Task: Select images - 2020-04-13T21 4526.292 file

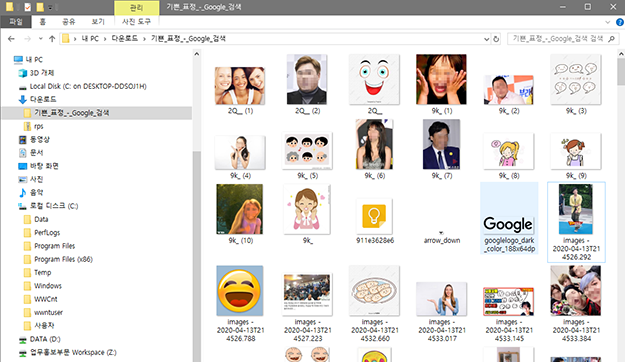Action: [x=576, y=222]
